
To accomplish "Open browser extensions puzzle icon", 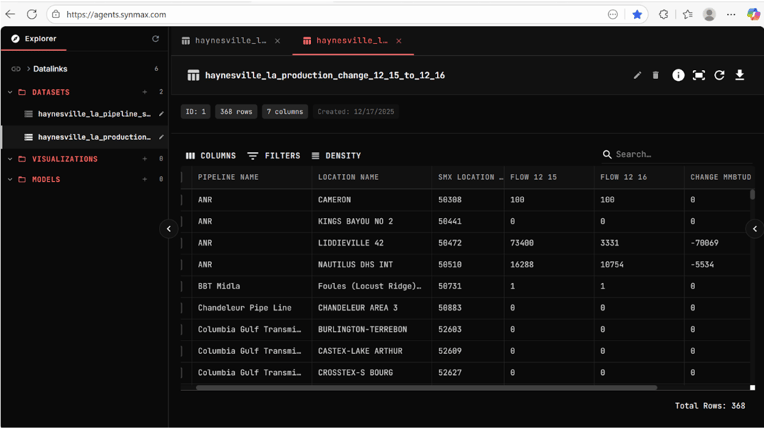I will point(663,15).
